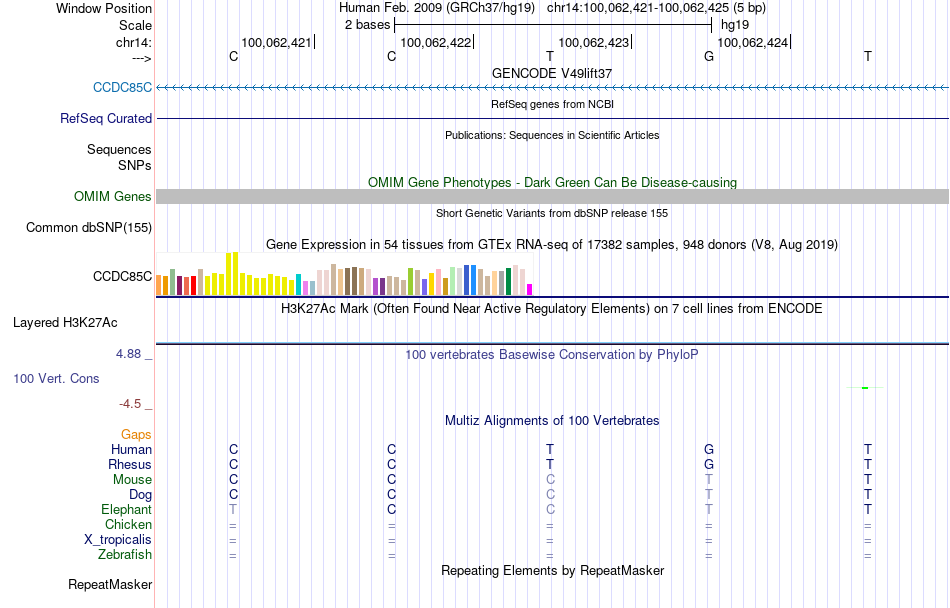Click the cyan GTEx expression bar
The width and height of the screenshot is (950, 608).
click(x=299, y=285)
